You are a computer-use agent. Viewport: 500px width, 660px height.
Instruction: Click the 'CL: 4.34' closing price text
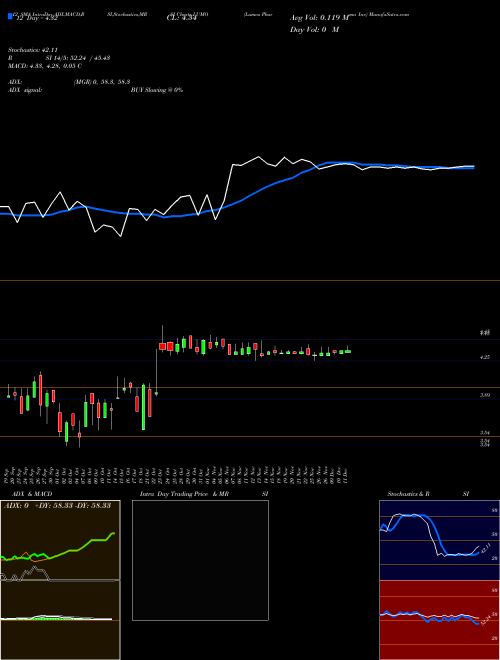click(182, 18)
